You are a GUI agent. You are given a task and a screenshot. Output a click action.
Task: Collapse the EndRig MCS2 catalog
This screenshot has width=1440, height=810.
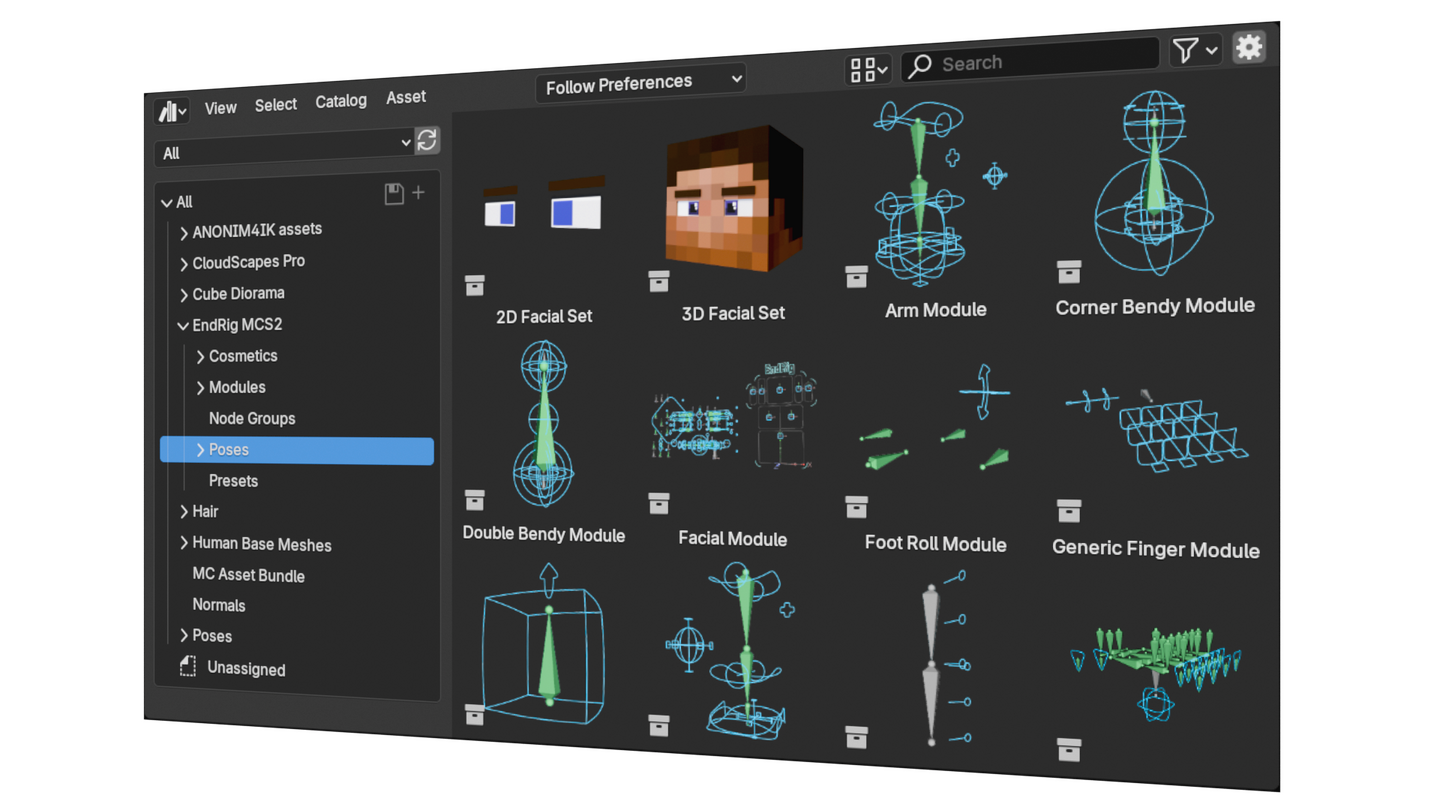(183, 325)
